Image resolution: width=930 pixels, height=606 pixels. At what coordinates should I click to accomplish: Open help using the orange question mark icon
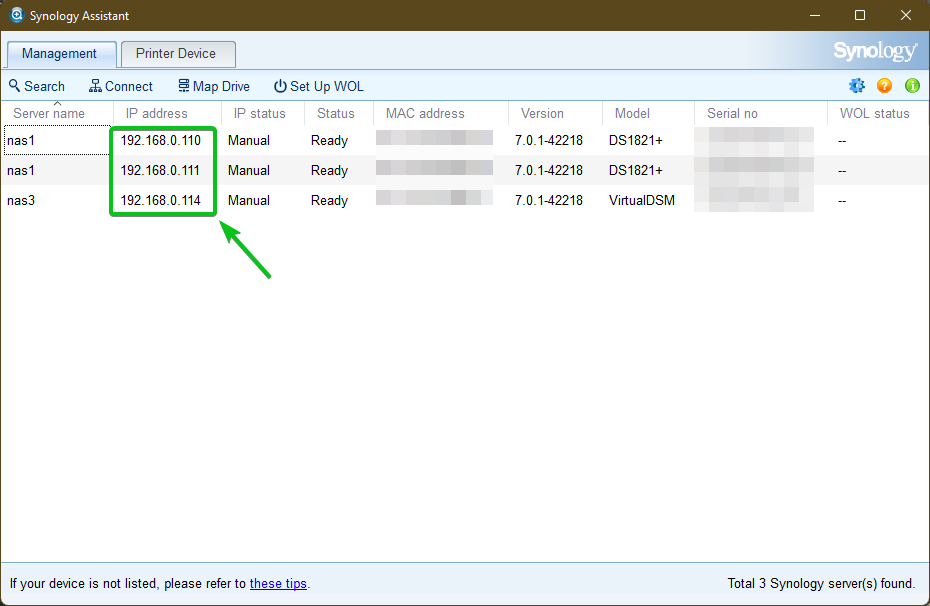[x=884, y=86]
